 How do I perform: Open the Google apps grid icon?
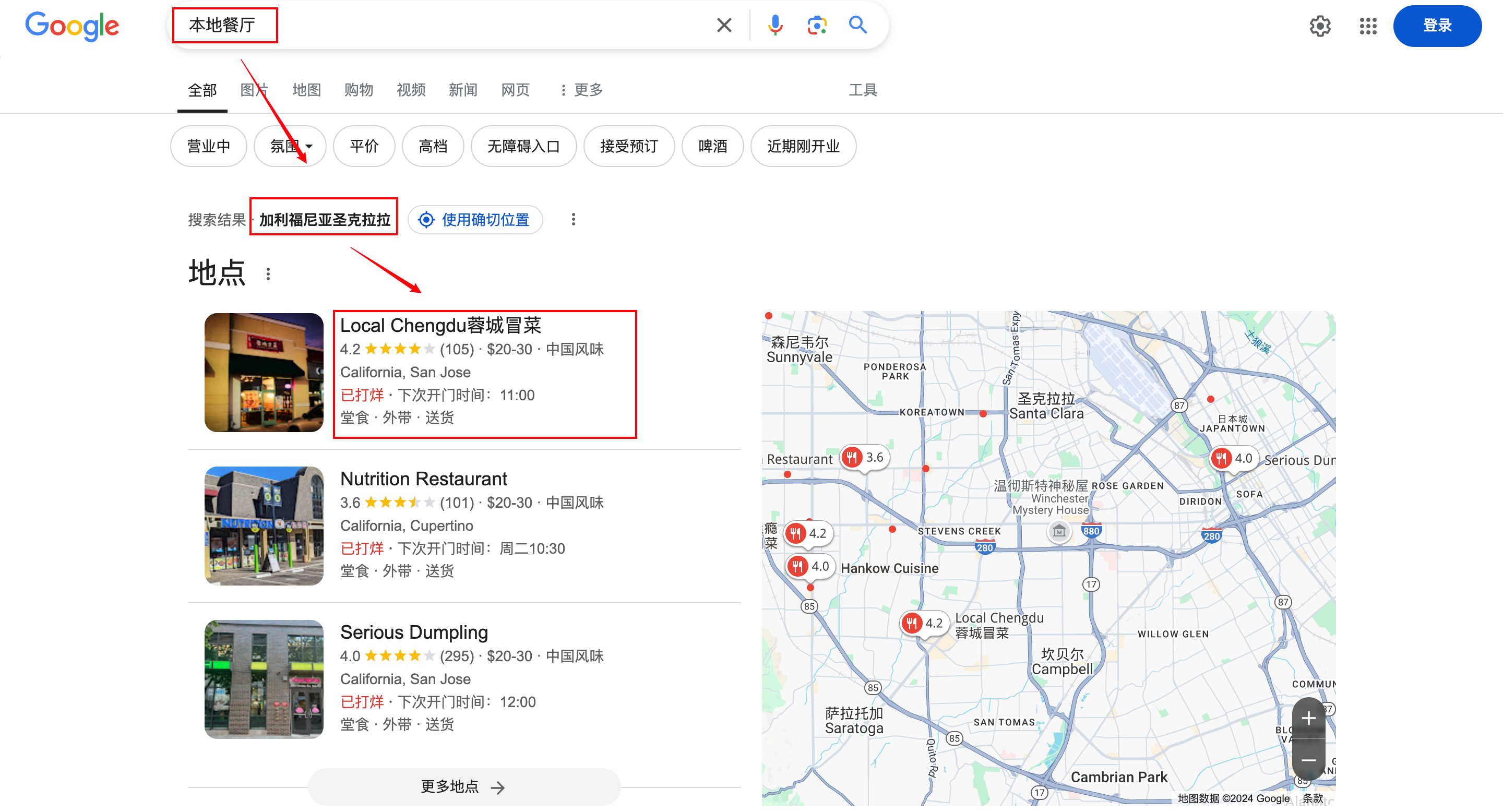pos(1368,26)
